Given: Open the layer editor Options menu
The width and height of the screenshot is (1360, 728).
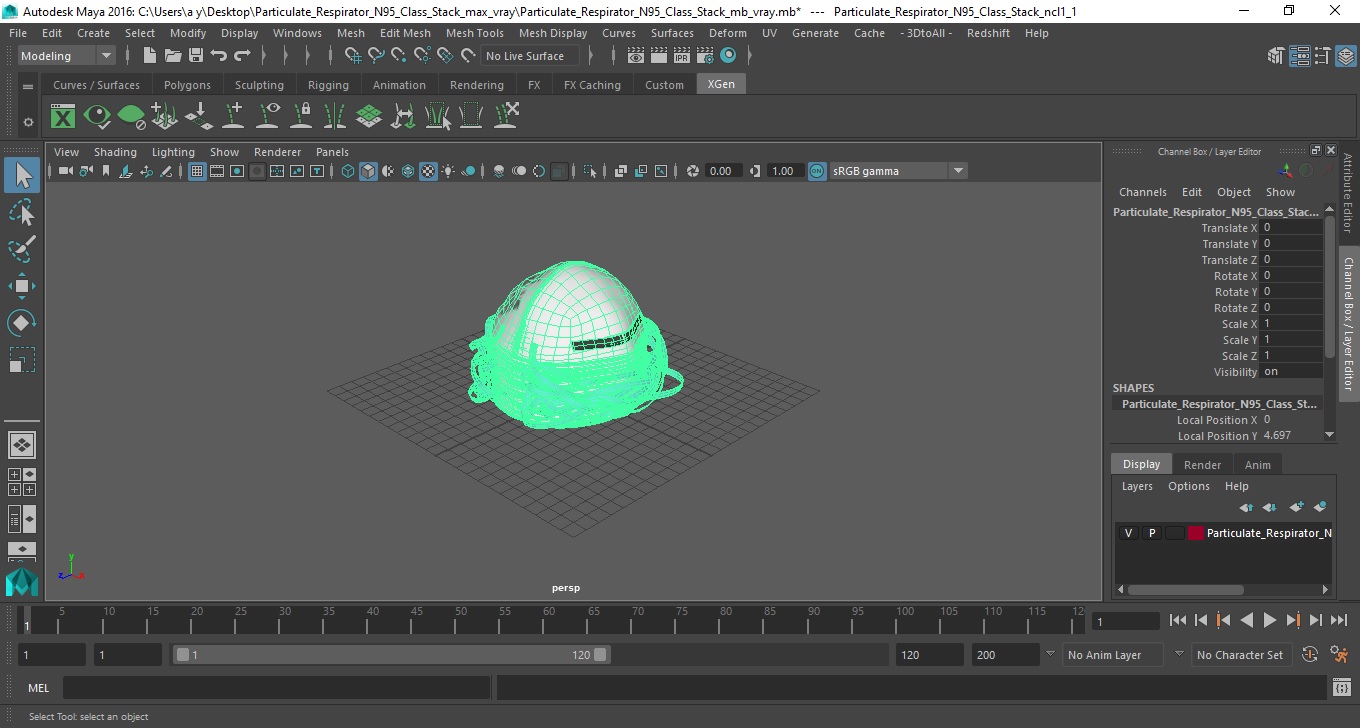Looking at the screenshot, I should [1189, 486].
